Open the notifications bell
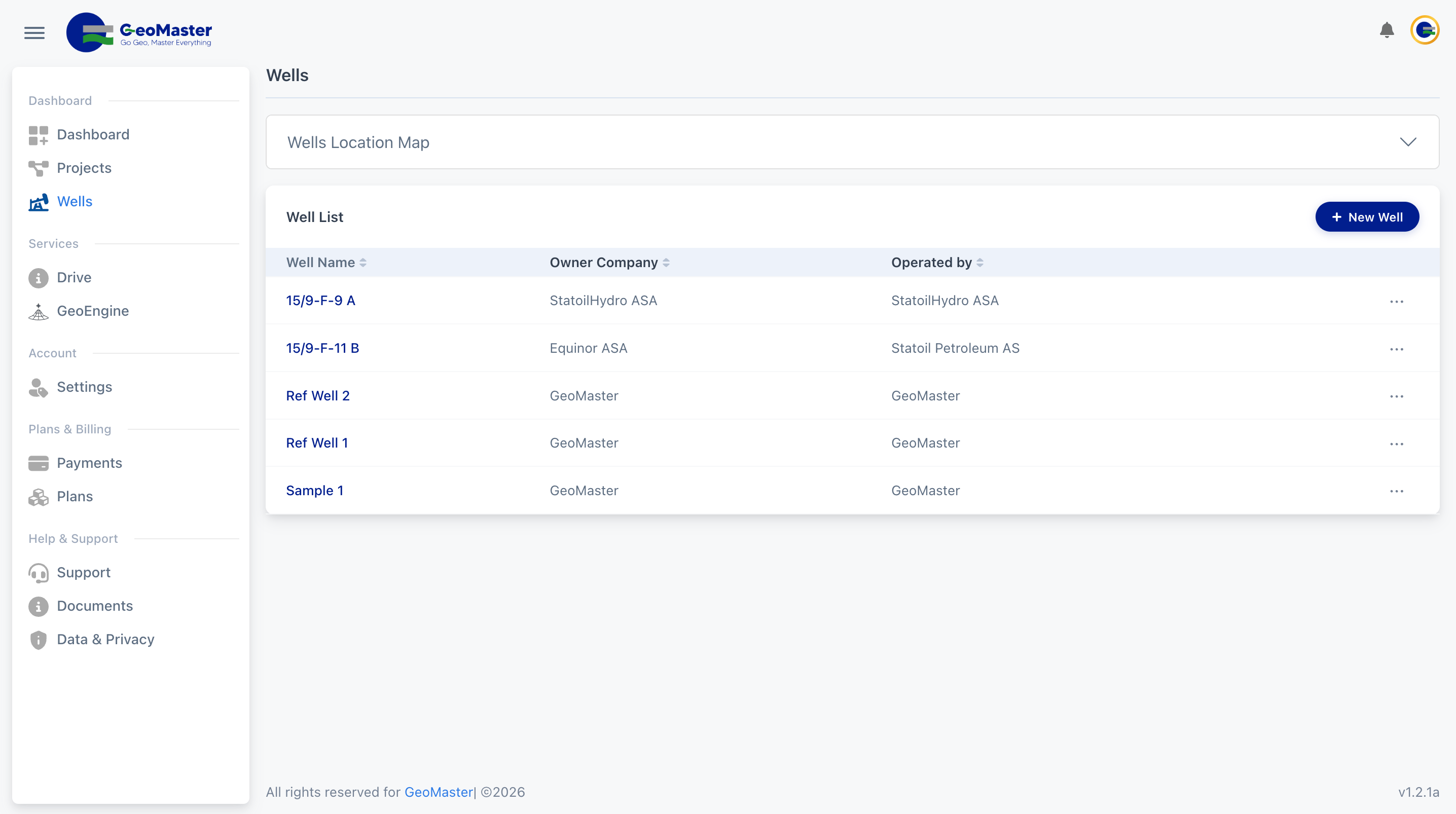 (x=1387, y=30)
